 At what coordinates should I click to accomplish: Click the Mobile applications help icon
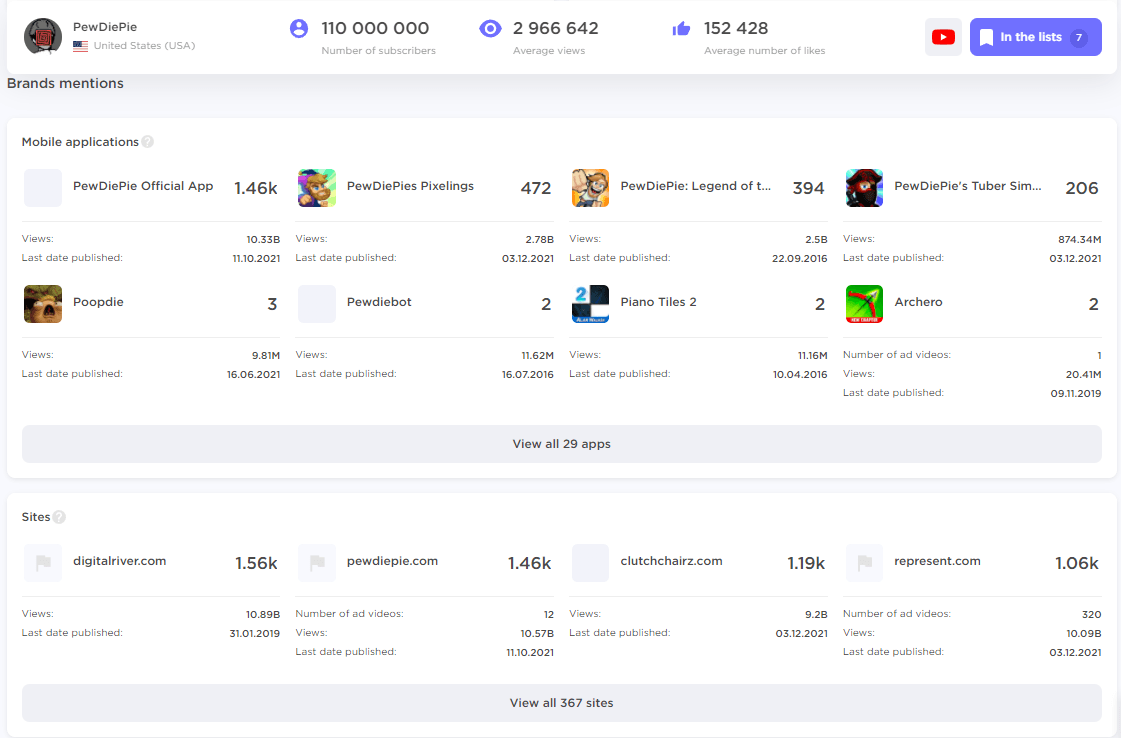point(147,142)
